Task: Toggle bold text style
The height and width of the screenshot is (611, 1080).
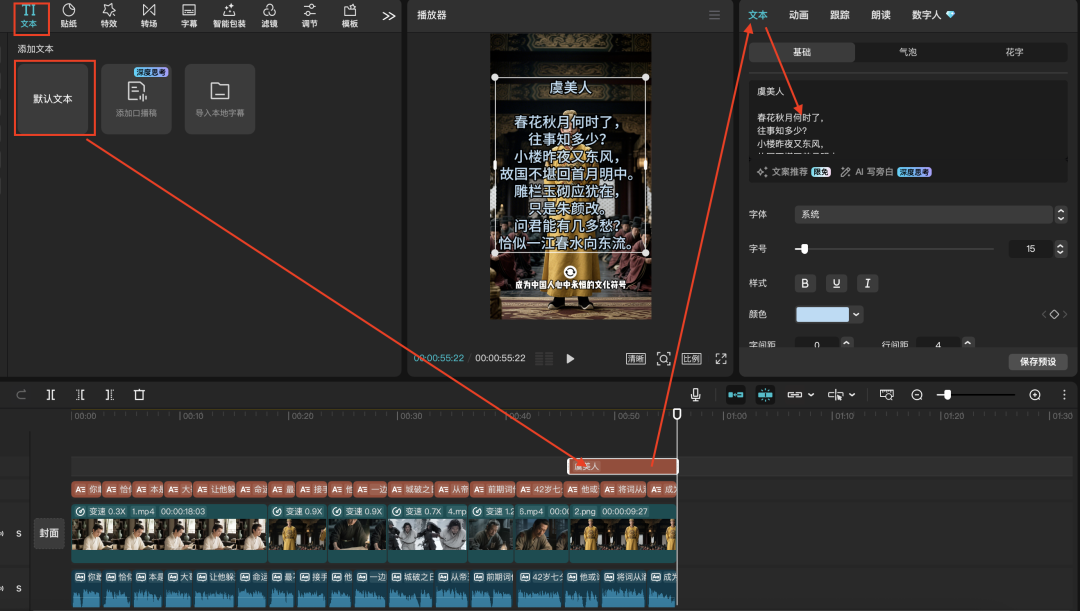Action: click(x=805, y=284)
